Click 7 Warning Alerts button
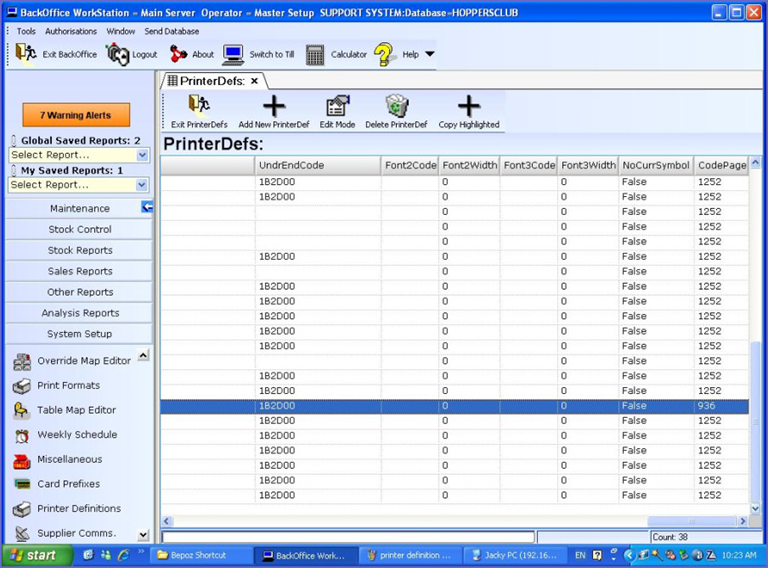 (76, 116)
